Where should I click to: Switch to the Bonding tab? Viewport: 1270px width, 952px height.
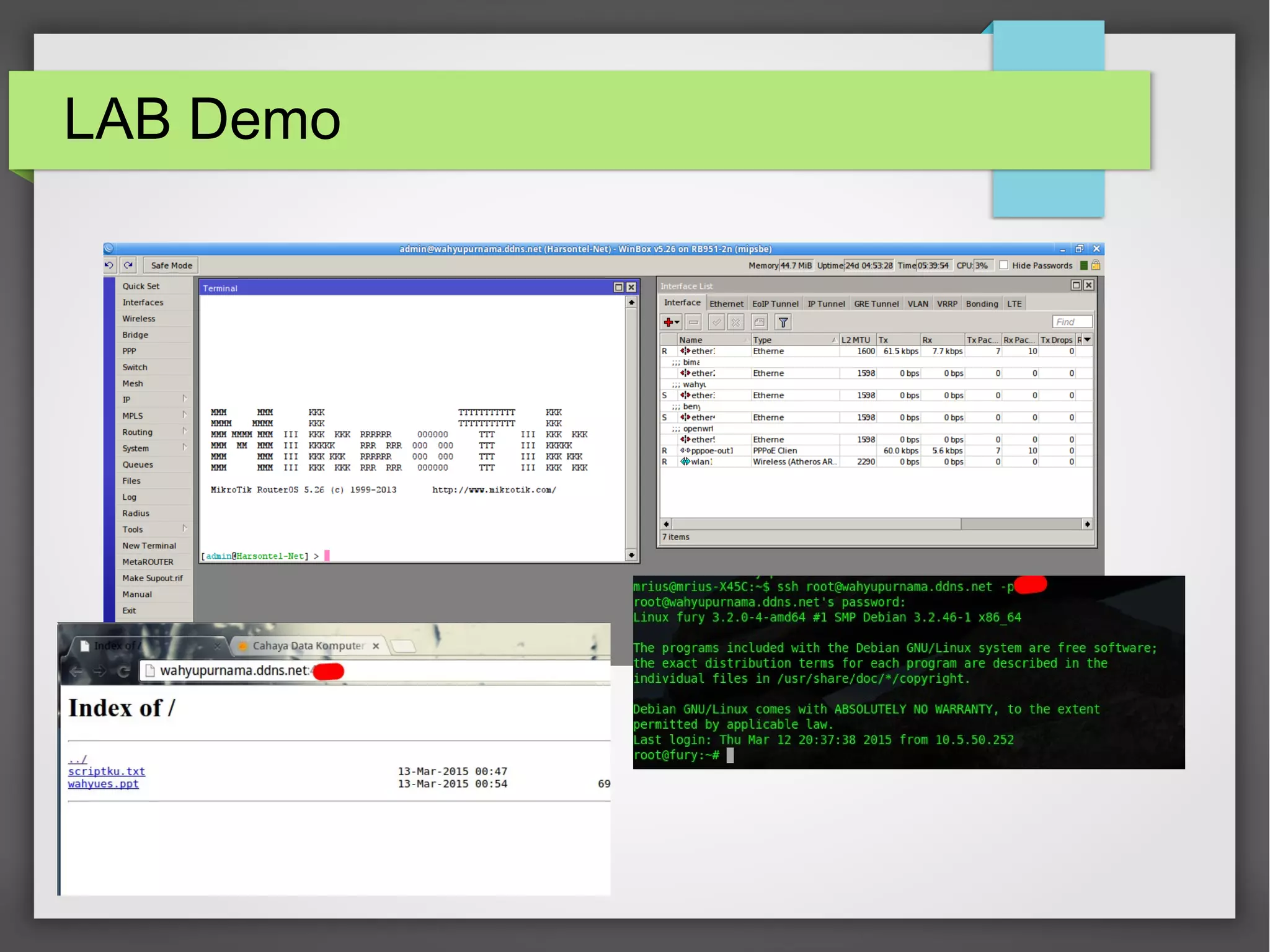982,304
